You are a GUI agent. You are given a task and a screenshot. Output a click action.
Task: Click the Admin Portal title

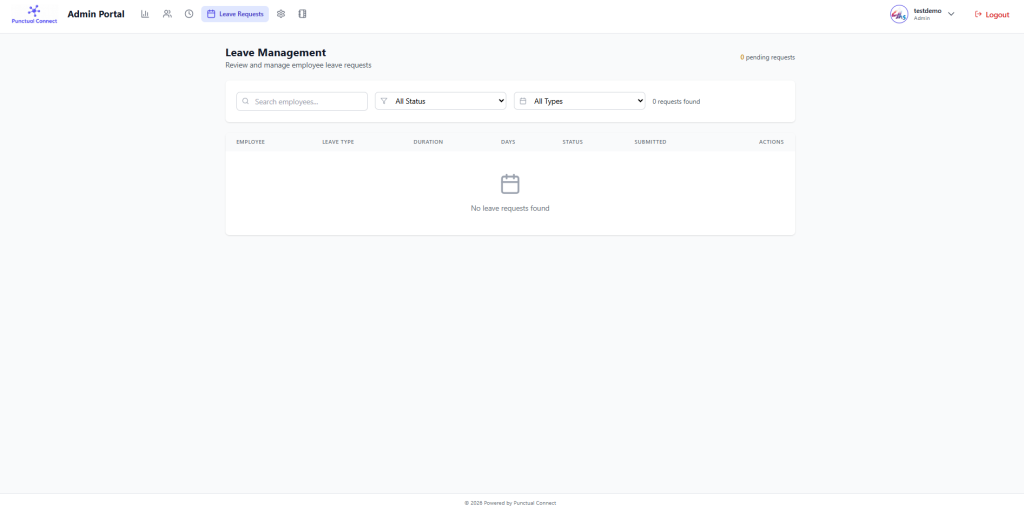click(96, 14)
